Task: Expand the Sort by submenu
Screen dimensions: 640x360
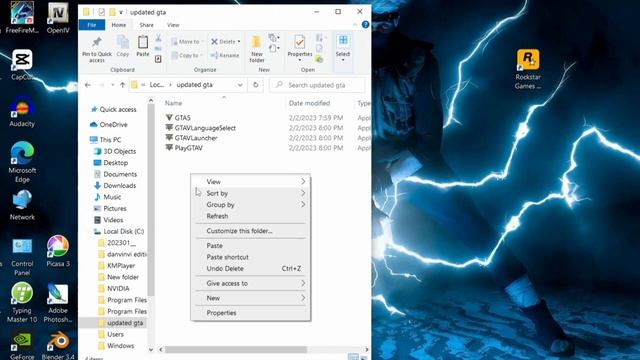Action: [250, 193]
